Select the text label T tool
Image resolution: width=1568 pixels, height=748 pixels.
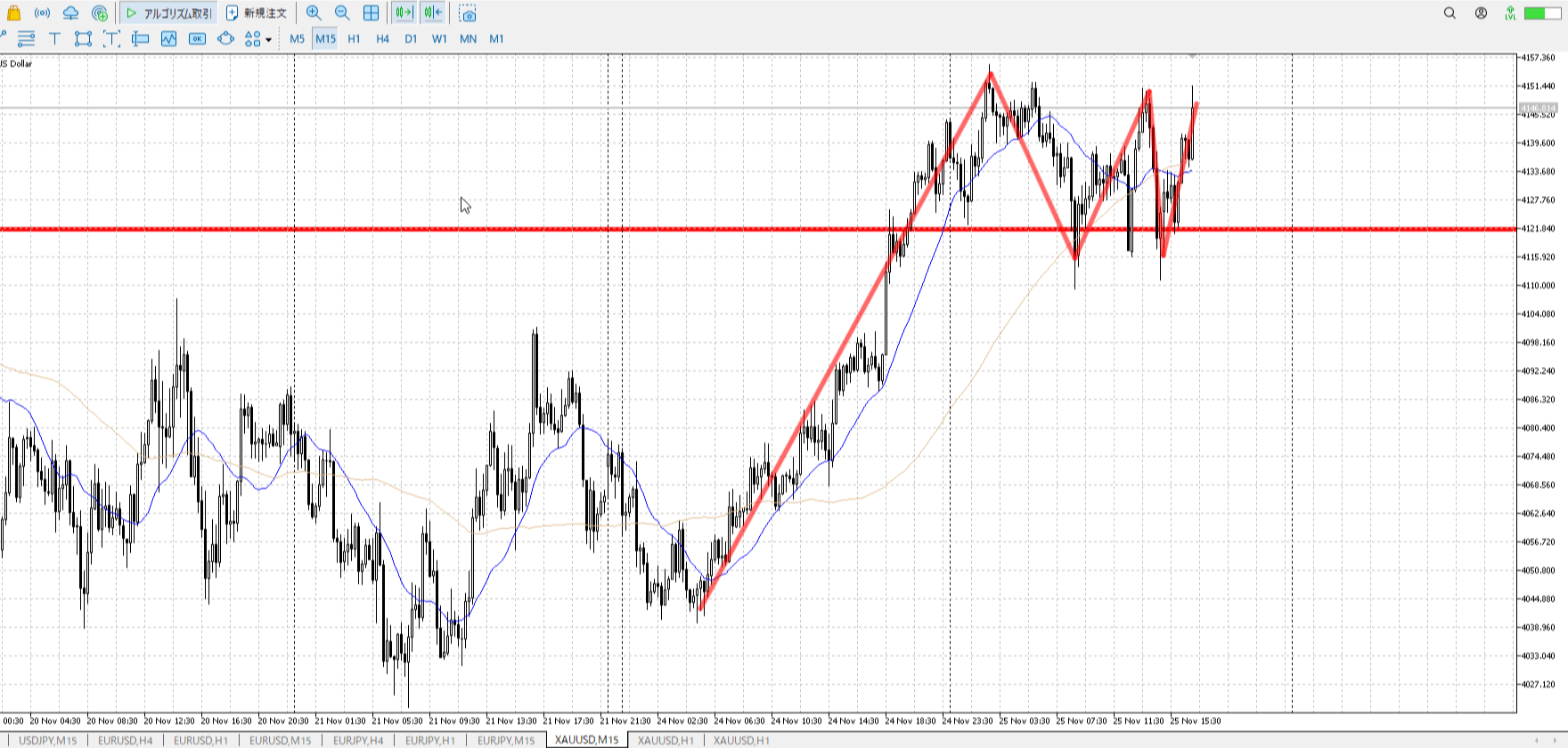(54, 38)
